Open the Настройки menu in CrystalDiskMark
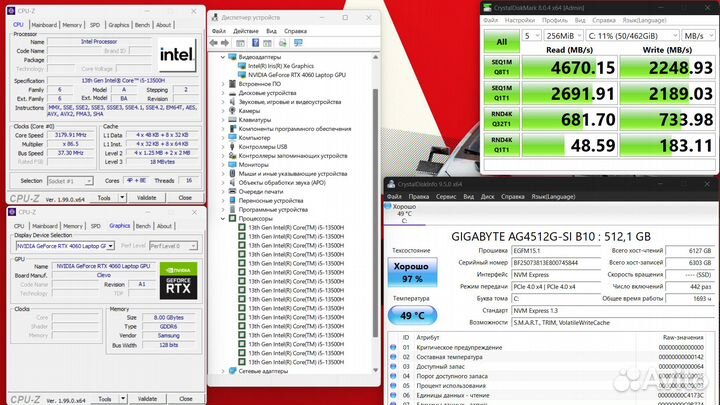720x405 pixels. (x=520, y=20)
